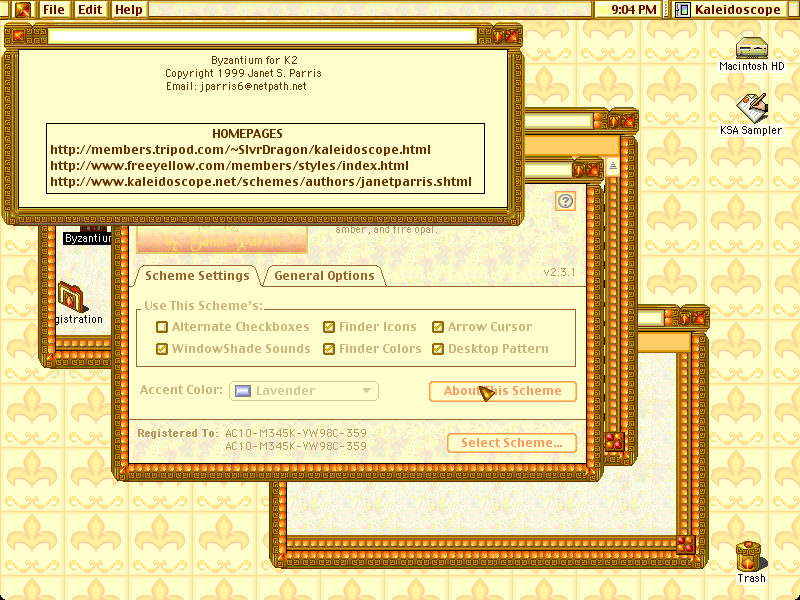Click the question mark help icon
Image resolution: width=800 pixels, height=600 pixels.
[565, 201]
